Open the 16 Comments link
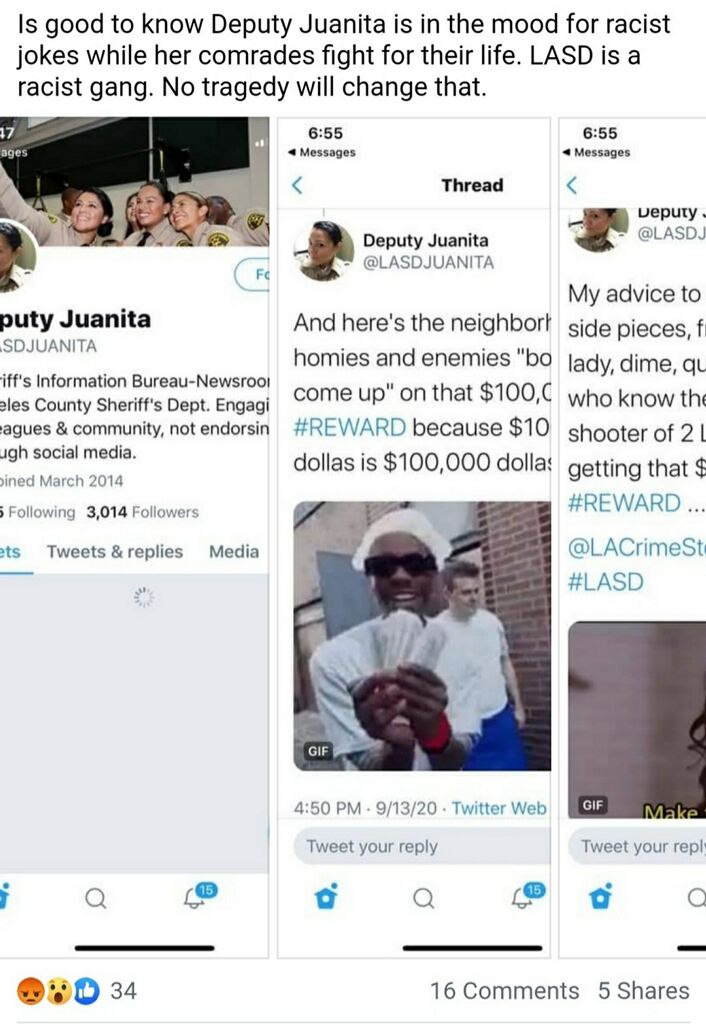 tap(504, 991)
